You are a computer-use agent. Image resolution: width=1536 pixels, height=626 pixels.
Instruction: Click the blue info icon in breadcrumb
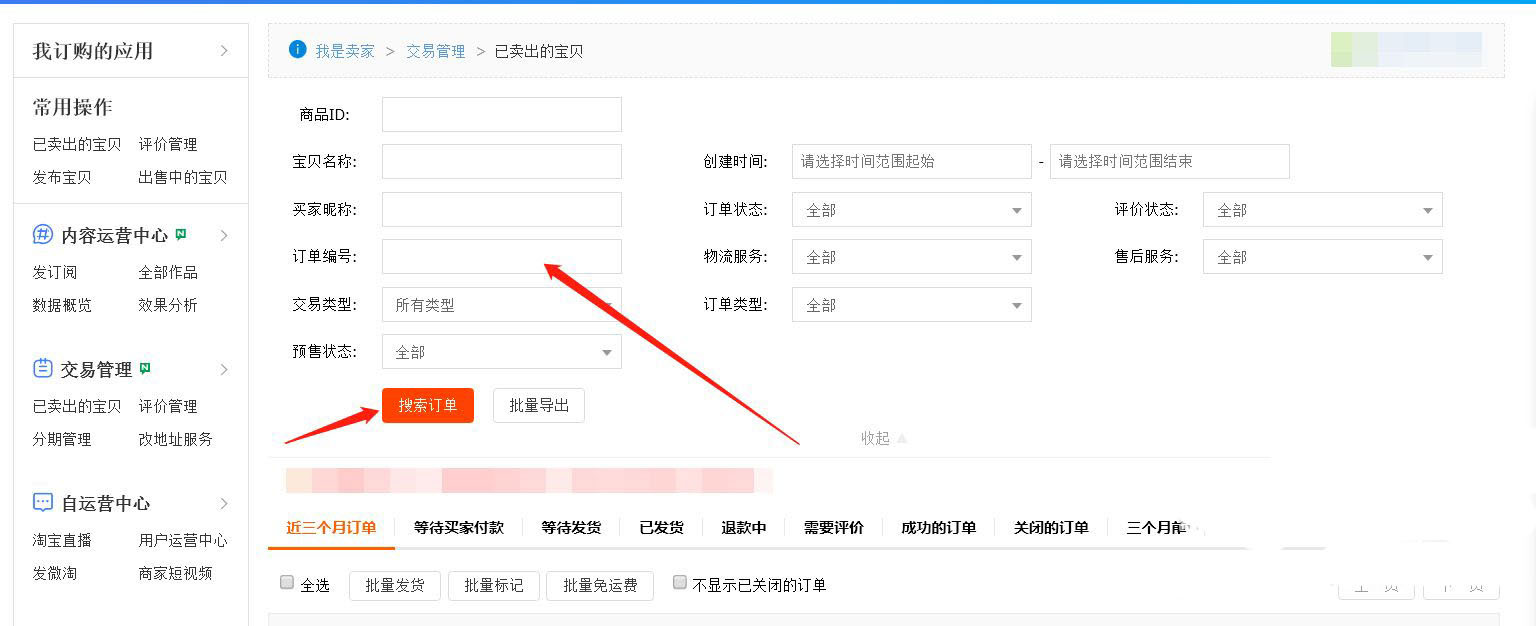click(297, 49)
